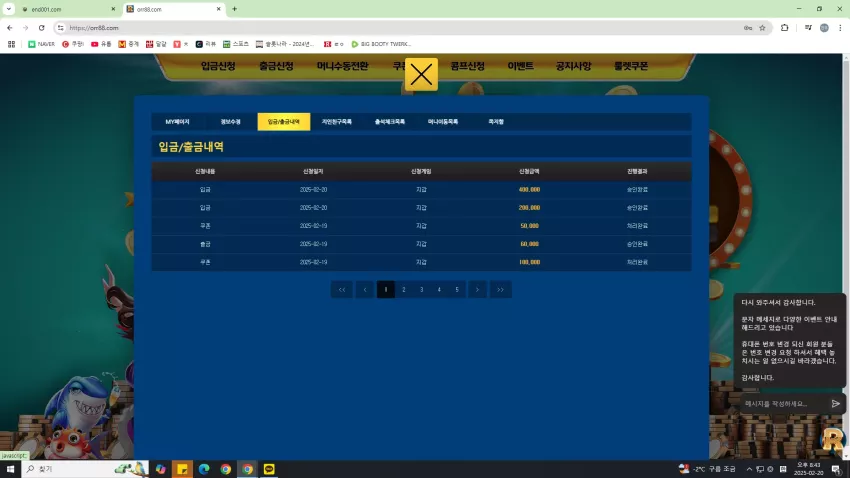The height and width of the screenshot is (478, 850).
Task: Click the 60,000 amount cell
Action: [x=529, y=244]
